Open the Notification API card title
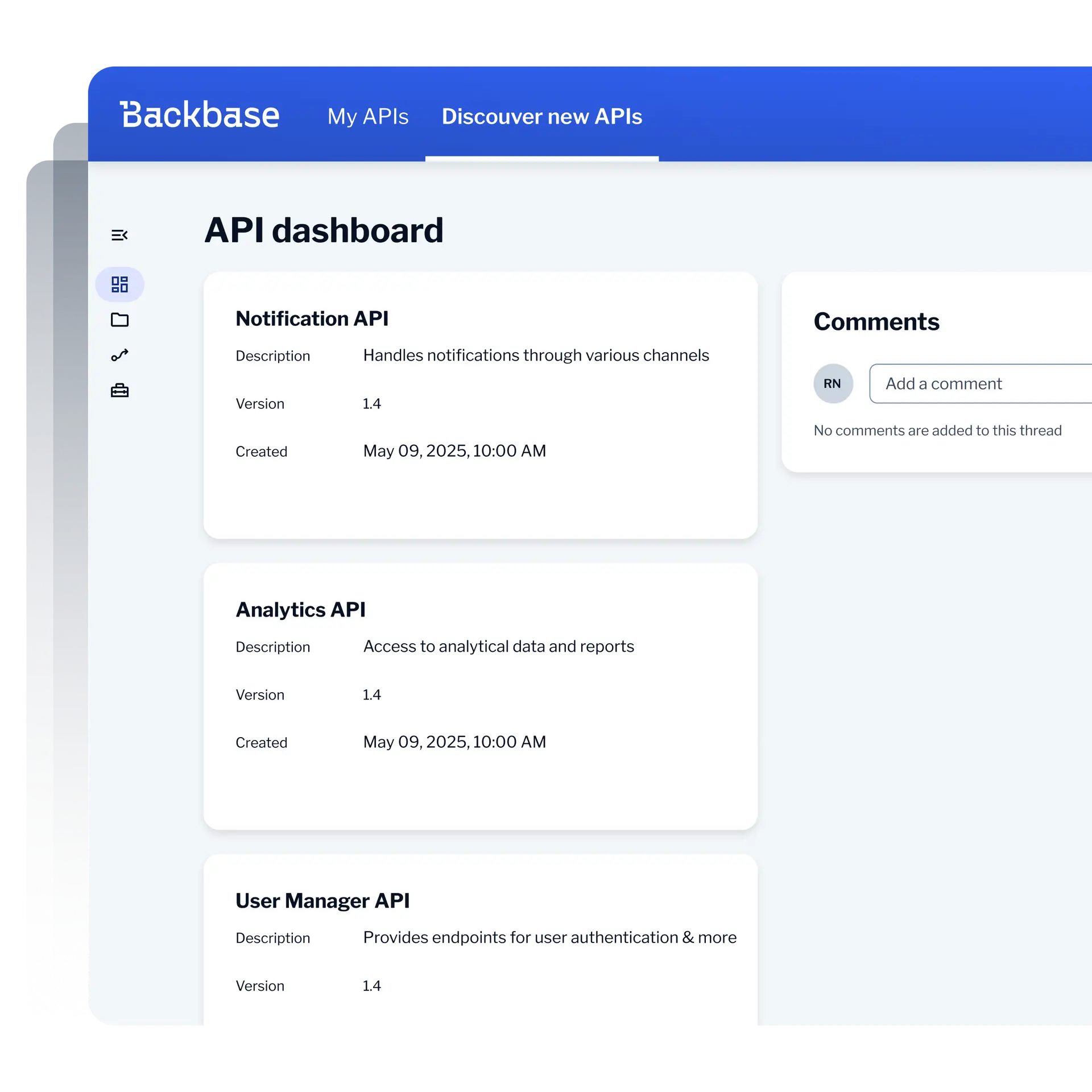Viewport: 1092px width, 1092px height. [312, 318]
